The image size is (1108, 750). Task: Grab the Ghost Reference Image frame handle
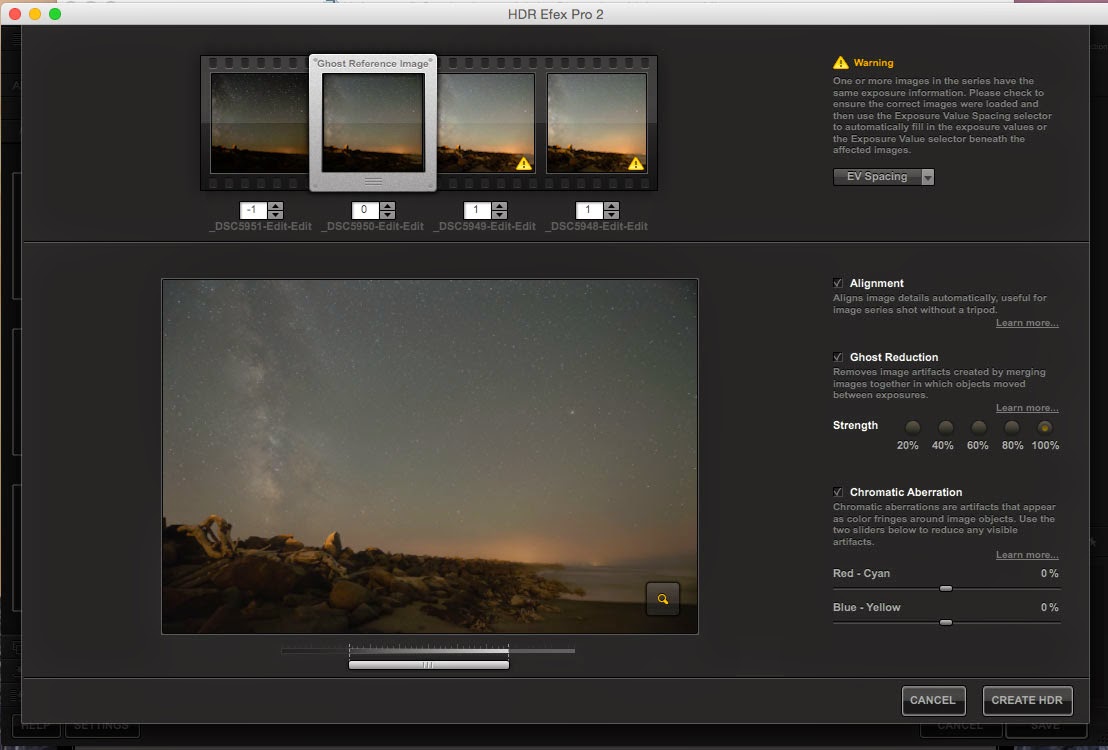(373, 182)
